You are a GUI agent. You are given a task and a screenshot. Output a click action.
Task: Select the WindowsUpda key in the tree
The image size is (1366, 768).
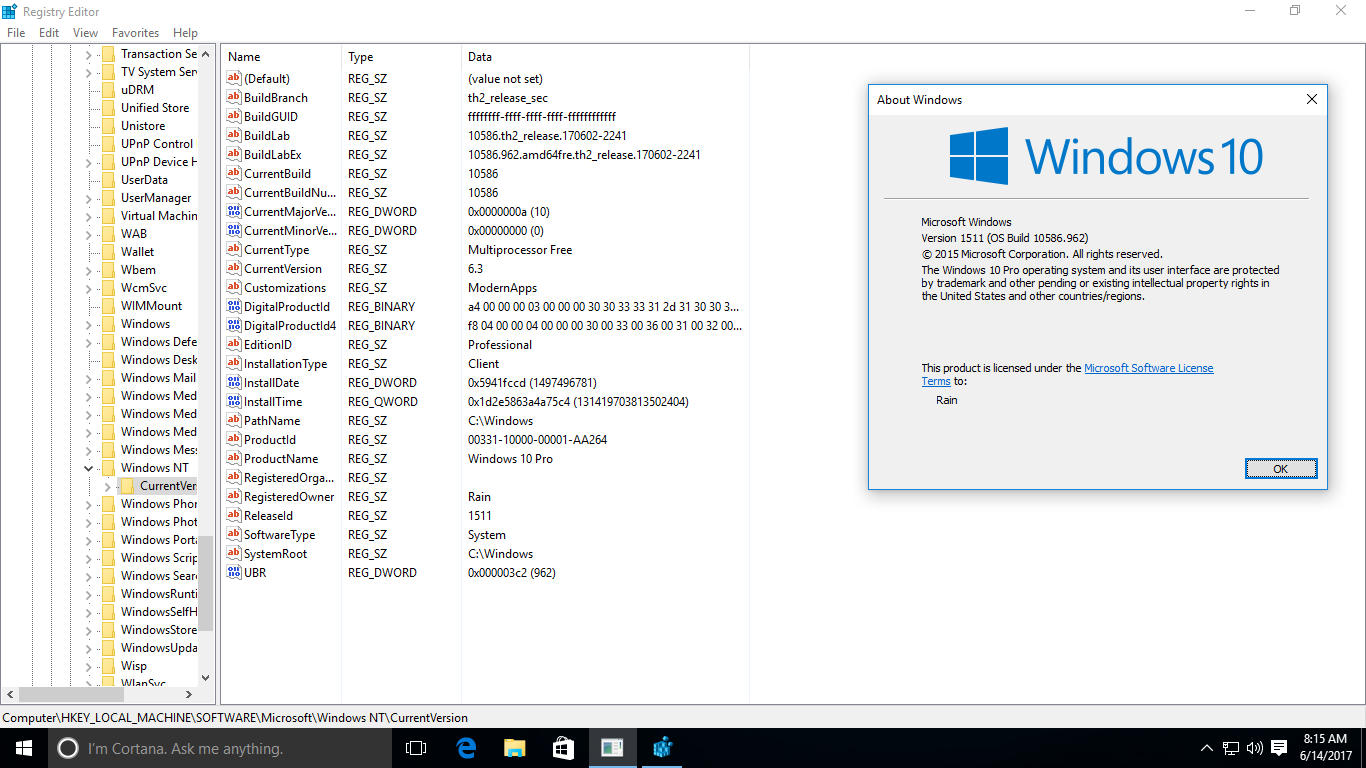point(159,648)
